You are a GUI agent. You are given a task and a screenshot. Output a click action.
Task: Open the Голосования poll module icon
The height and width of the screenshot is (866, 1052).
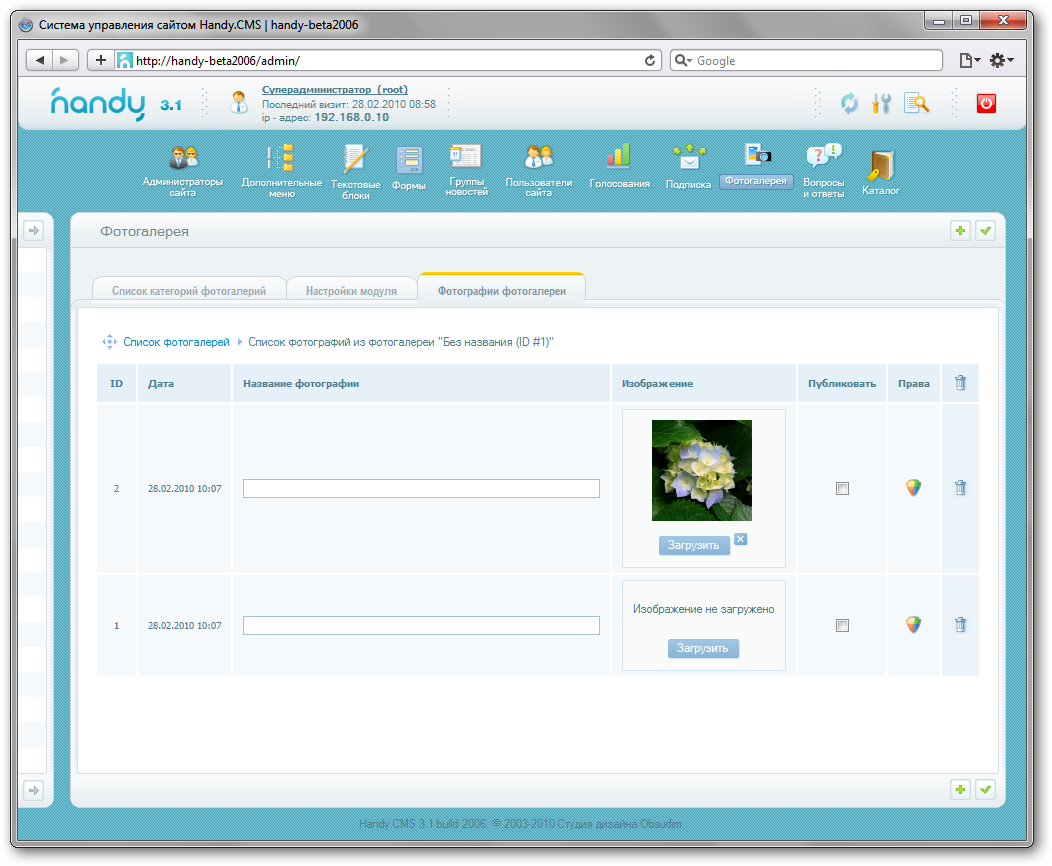[619, 158]
